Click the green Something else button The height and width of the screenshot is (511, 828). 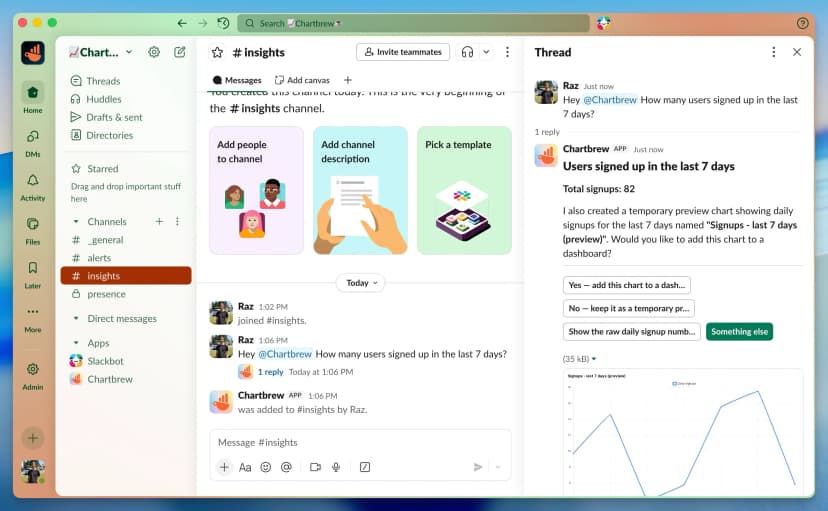[x=739, y=332]
